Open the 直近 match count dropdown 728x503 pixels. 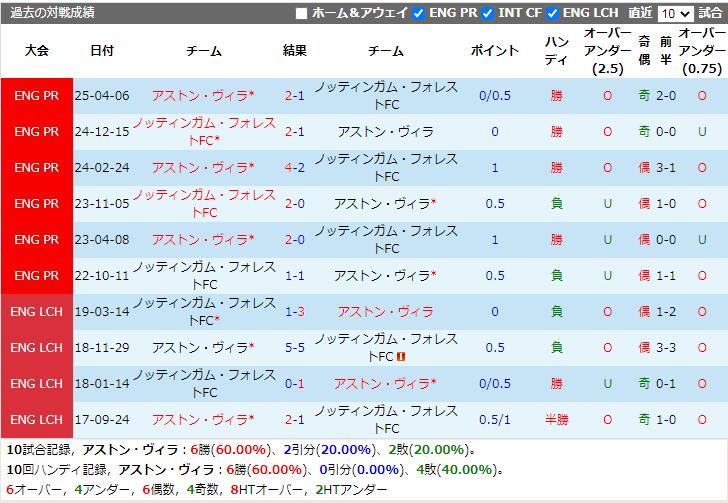coord(674,13)
